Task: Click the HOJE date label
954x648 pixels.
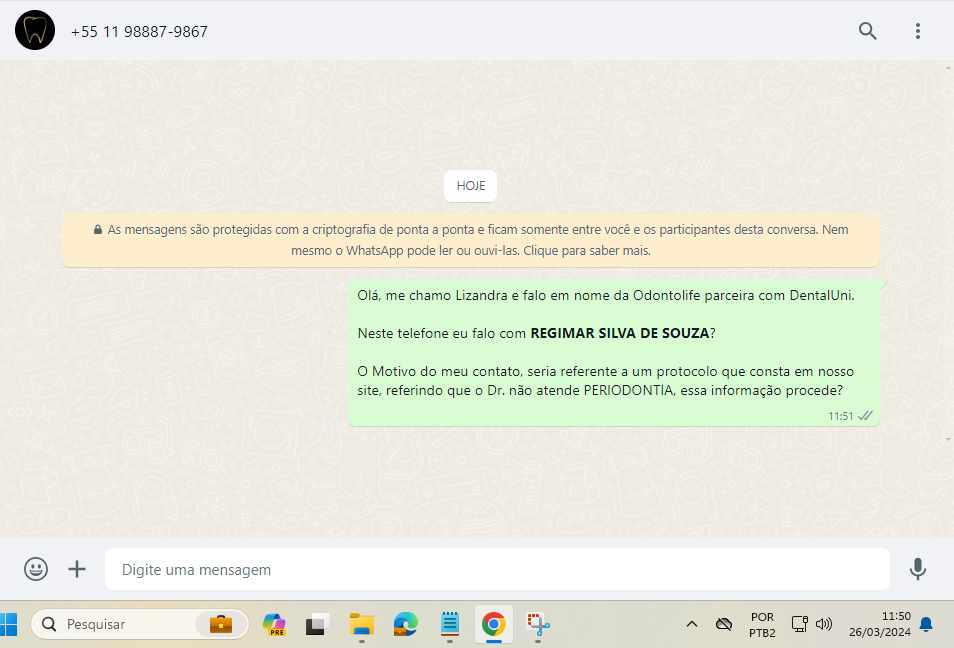Action: click(470, 186)
